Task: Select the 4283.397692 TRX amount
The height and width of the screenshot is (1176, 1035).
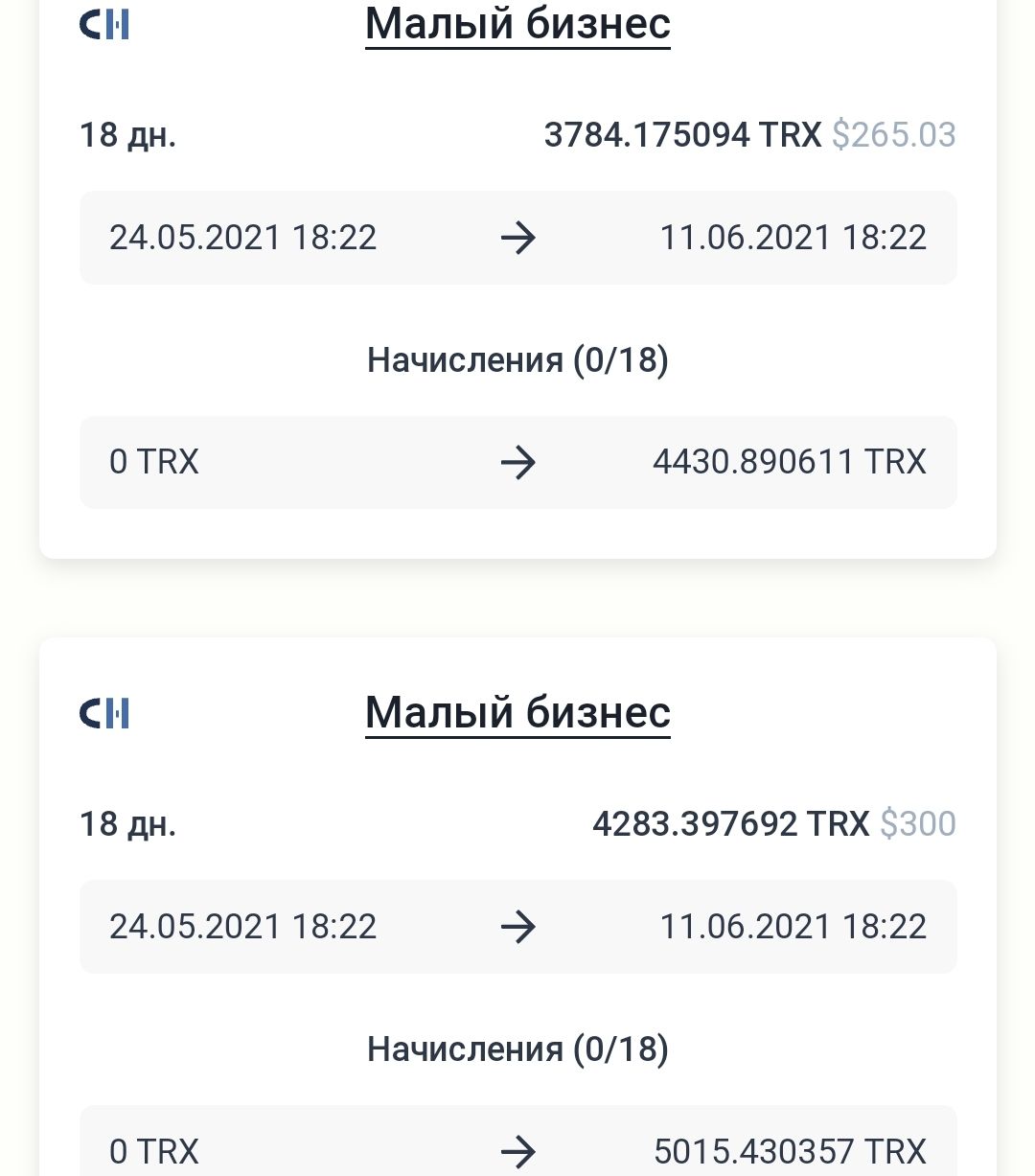Action: pos(730,823)
